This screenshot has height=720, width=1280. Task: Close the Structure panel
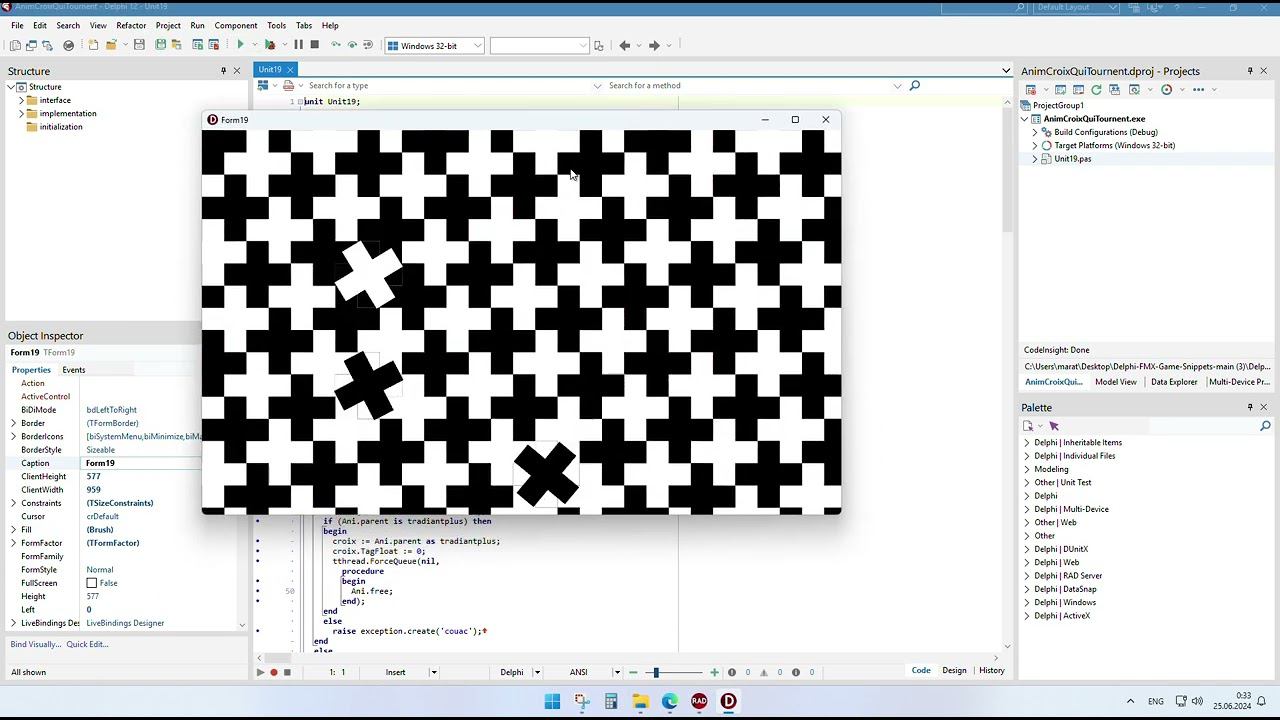click(237, 71)
